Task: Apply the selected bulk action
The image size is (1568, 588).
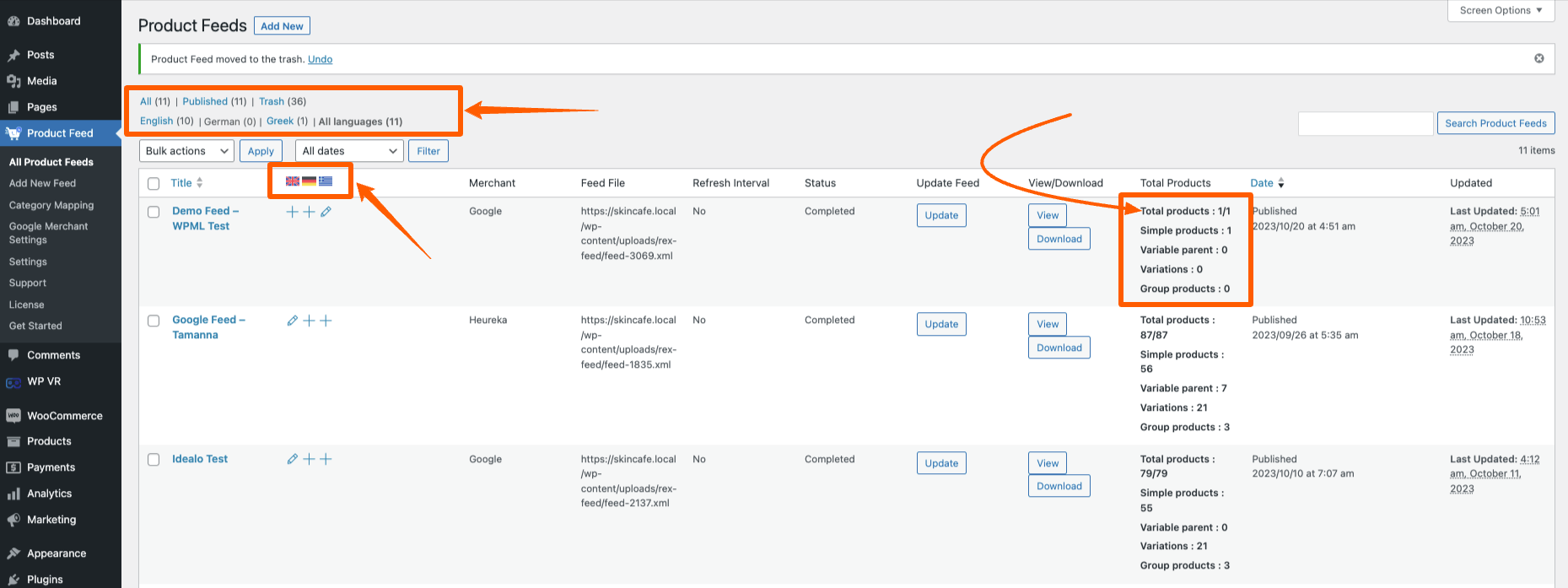Action: point(261,151)
